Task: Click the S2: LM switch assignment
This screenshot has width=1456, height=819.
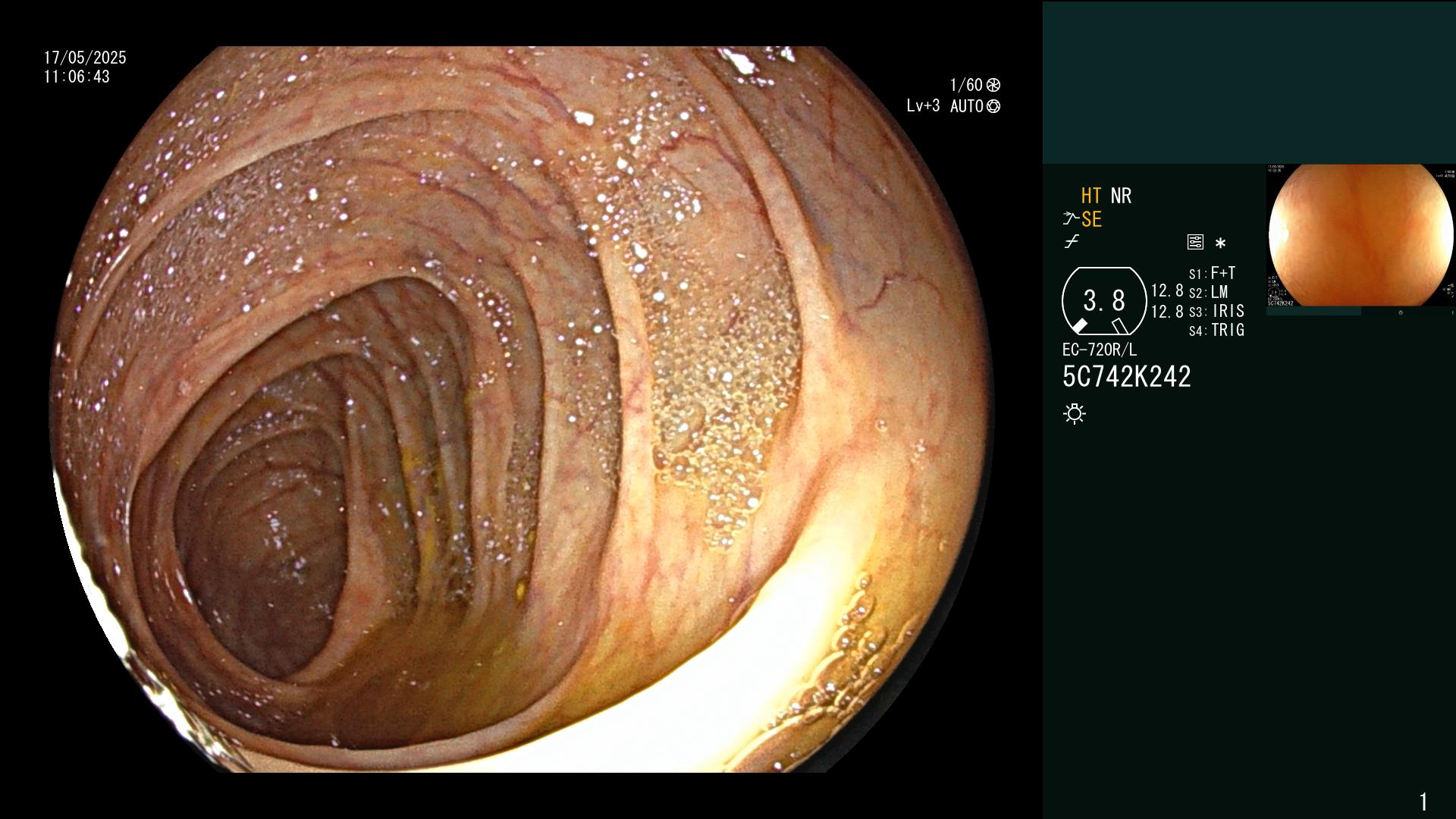Action: [1209, 292]
